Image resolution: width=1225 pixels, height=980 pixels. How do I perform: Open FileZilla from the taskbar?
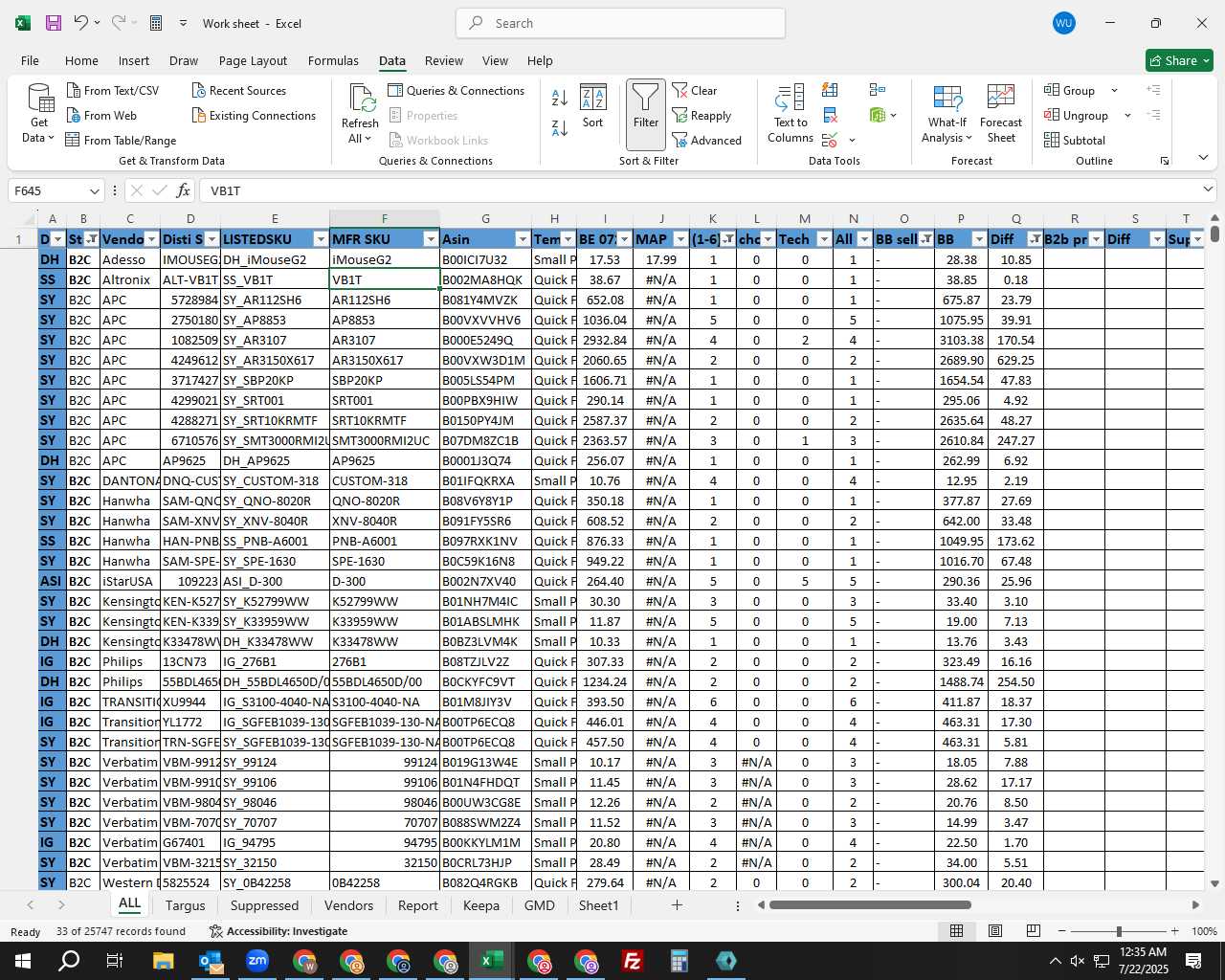pyautogui.click(x=632, y=961)
